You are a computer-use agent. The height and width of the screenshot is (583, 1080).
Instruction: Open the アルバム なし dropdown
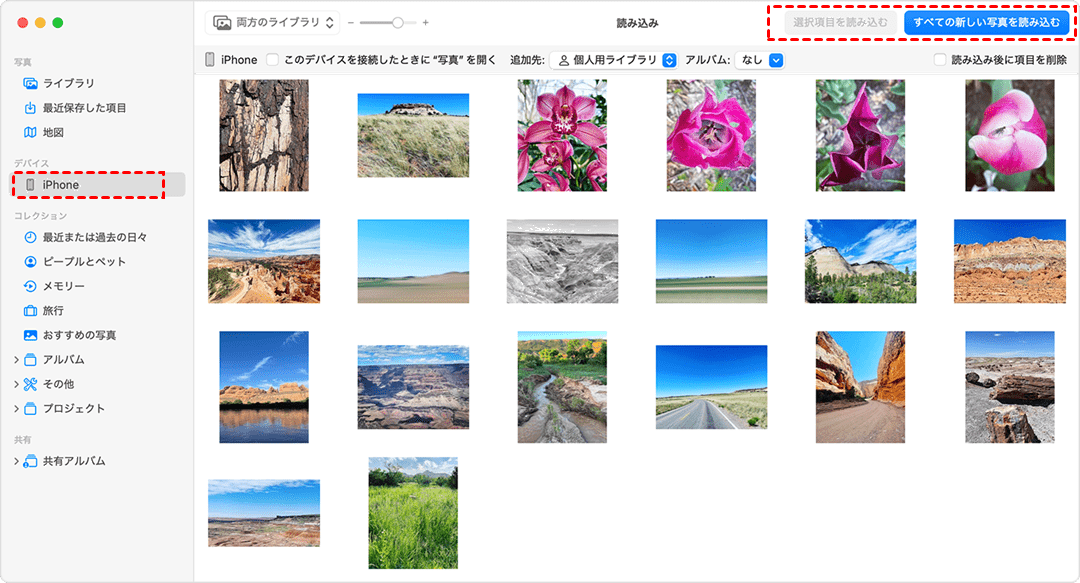pos(759,60)
